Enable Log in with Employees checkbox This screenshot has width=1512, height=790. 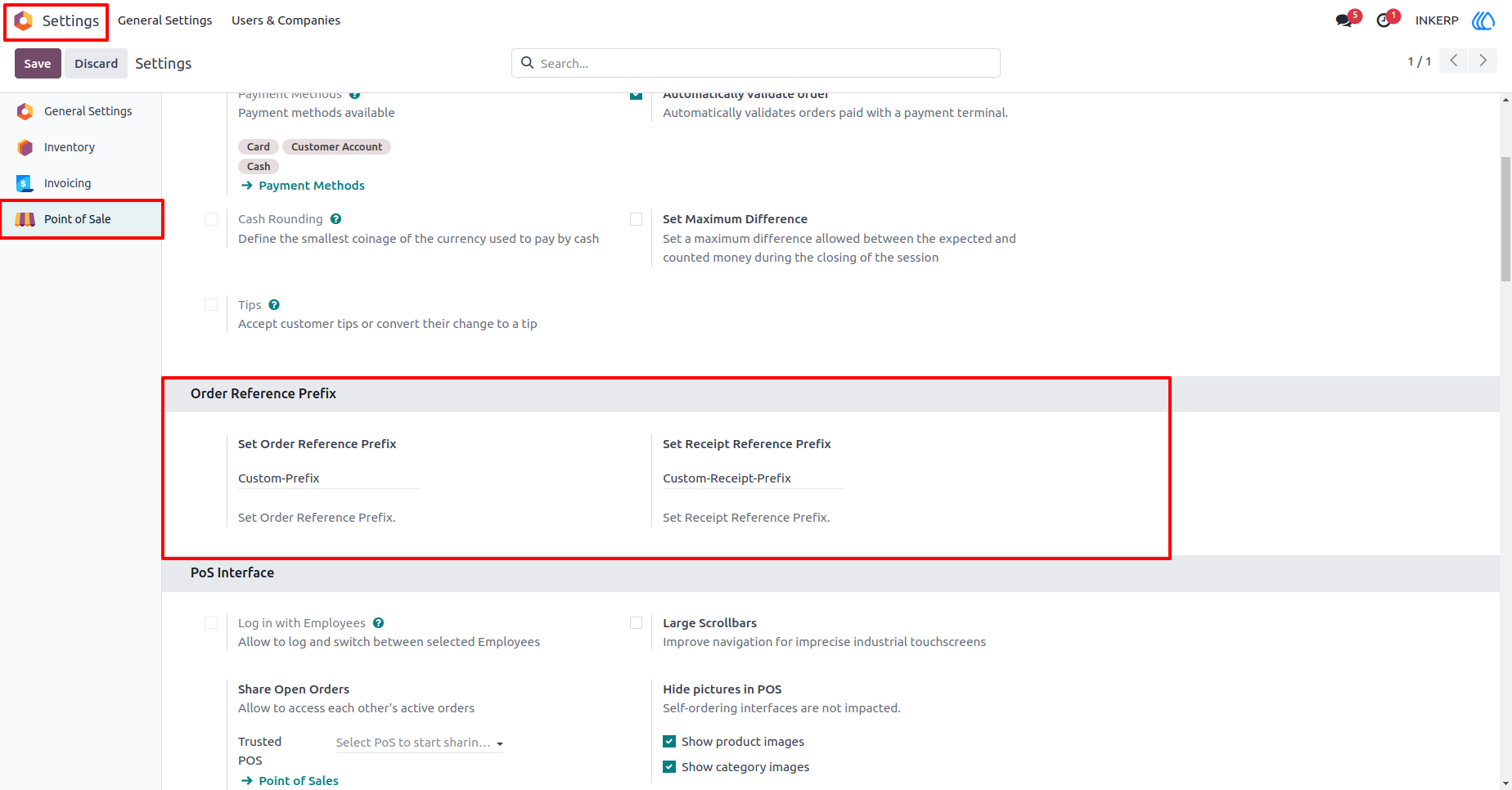click(211, 623)
